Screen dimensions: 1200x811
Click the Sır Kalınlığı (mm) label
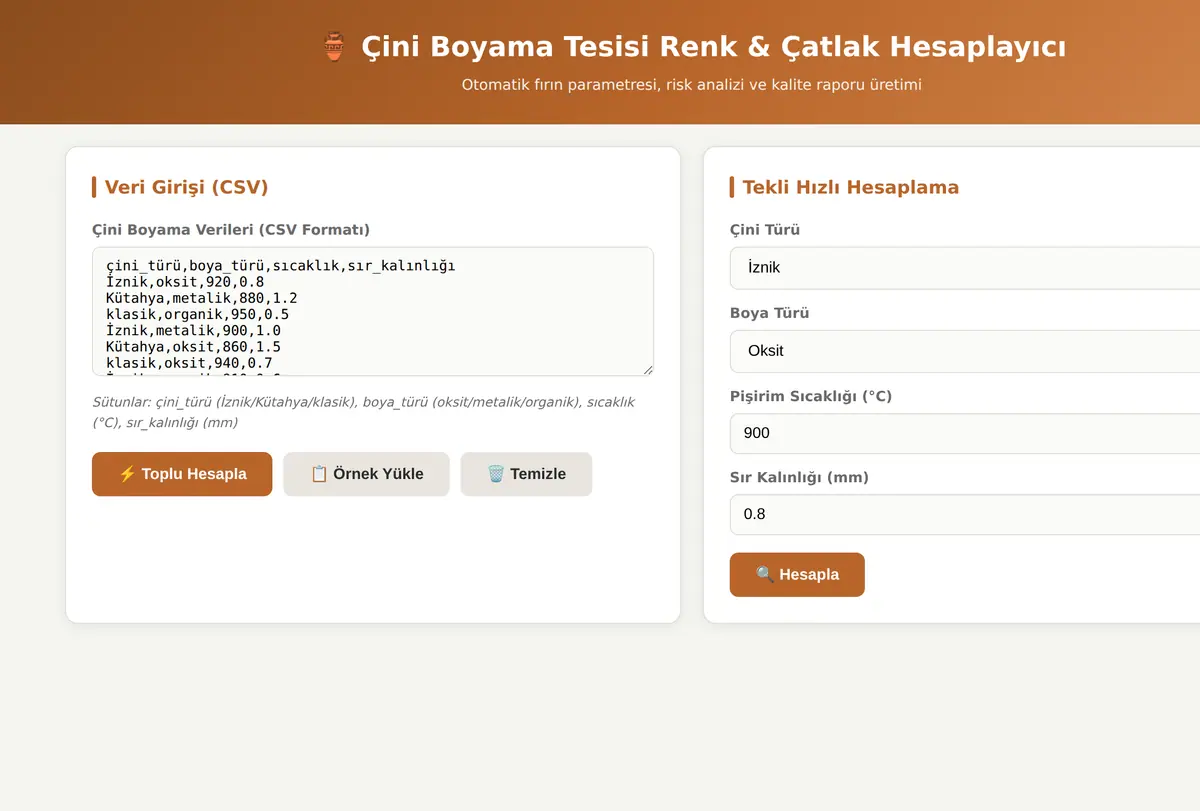(799, 478)
